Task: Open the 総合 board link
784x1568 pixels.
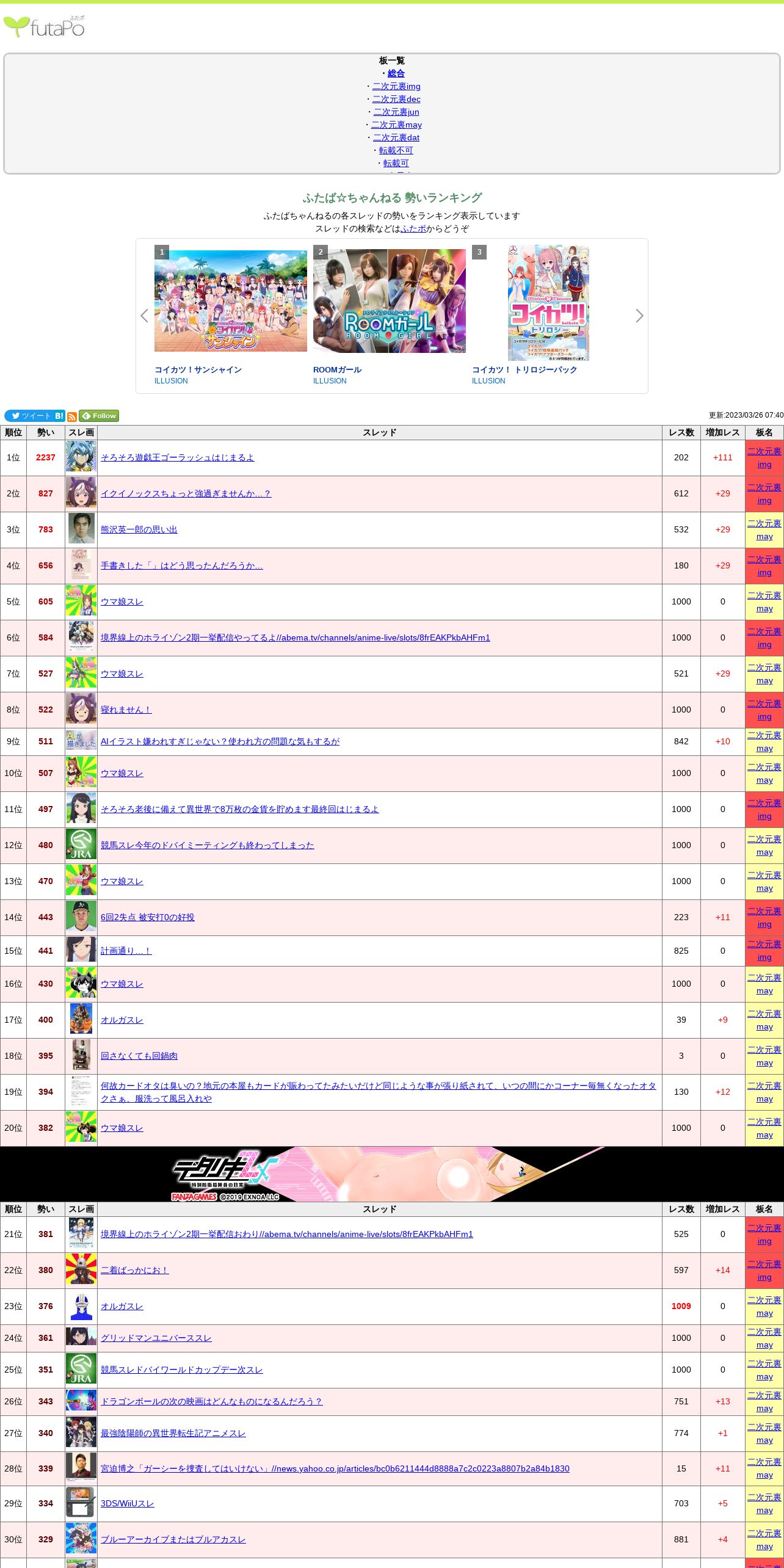Action: click(396, 73)
